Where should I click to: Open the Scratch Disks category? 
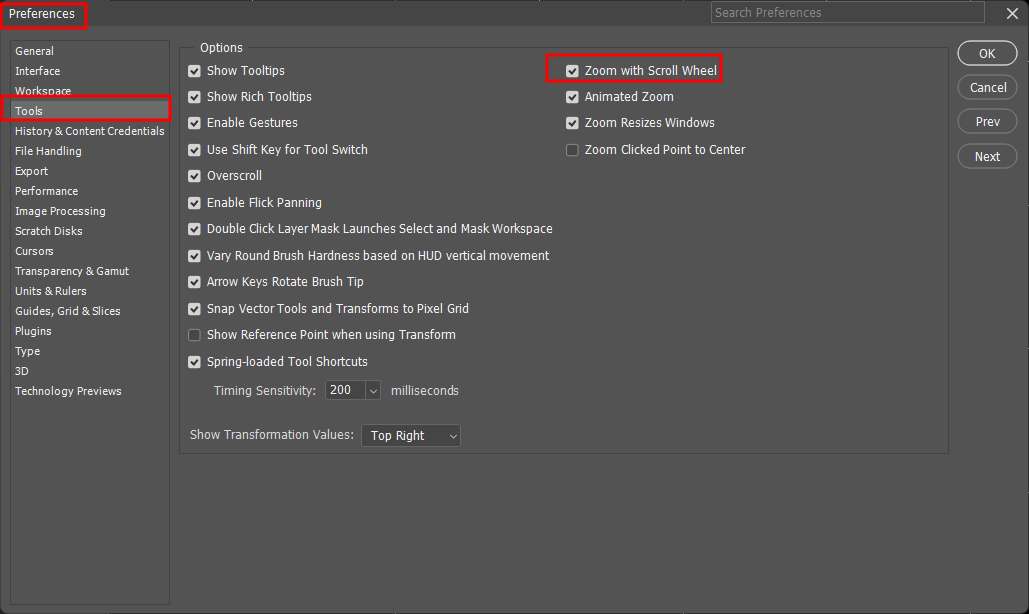(49, 231)
